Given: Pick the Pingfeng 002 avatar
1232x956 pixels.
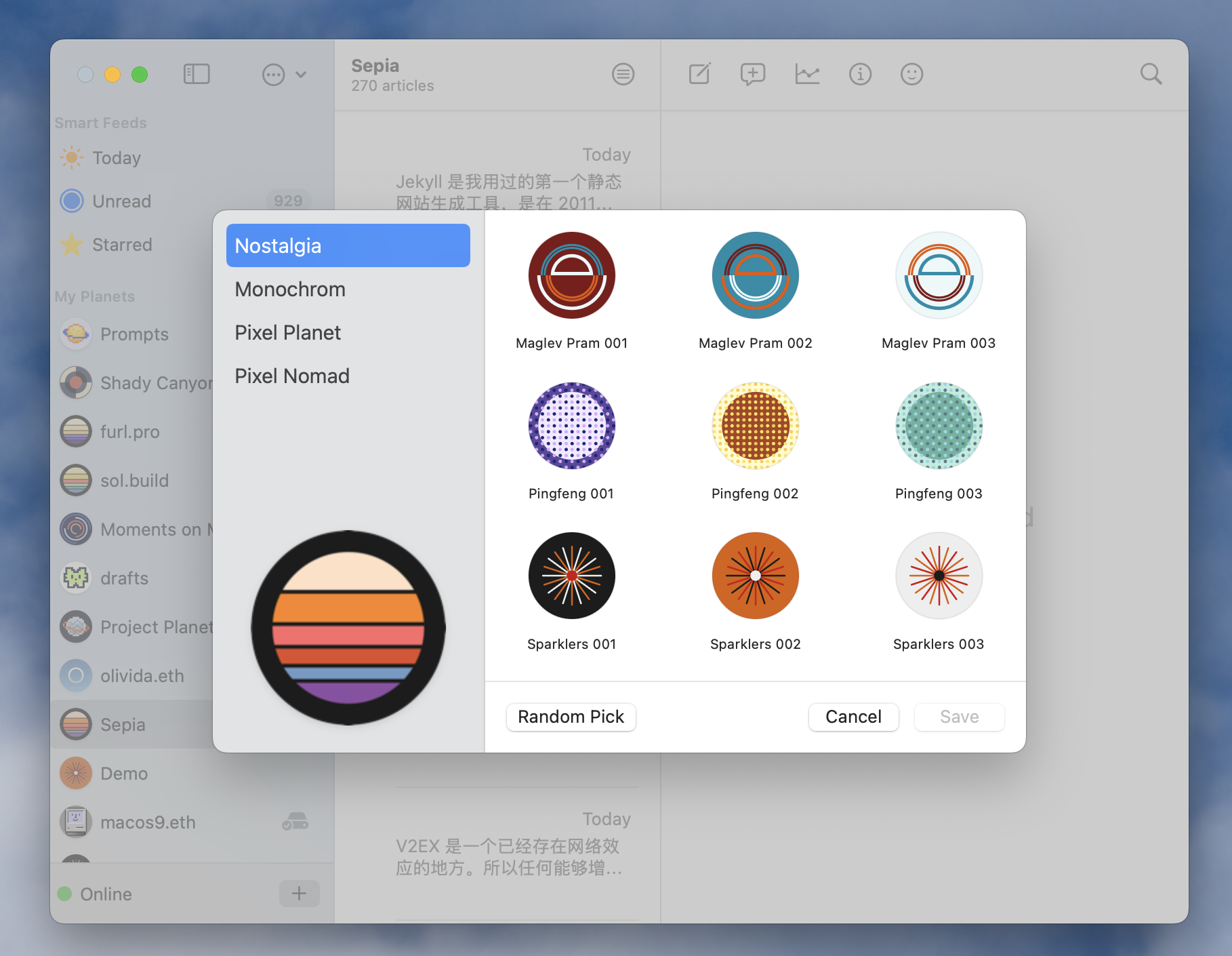Looking at the screenshot, I should (x=755, y=426).
